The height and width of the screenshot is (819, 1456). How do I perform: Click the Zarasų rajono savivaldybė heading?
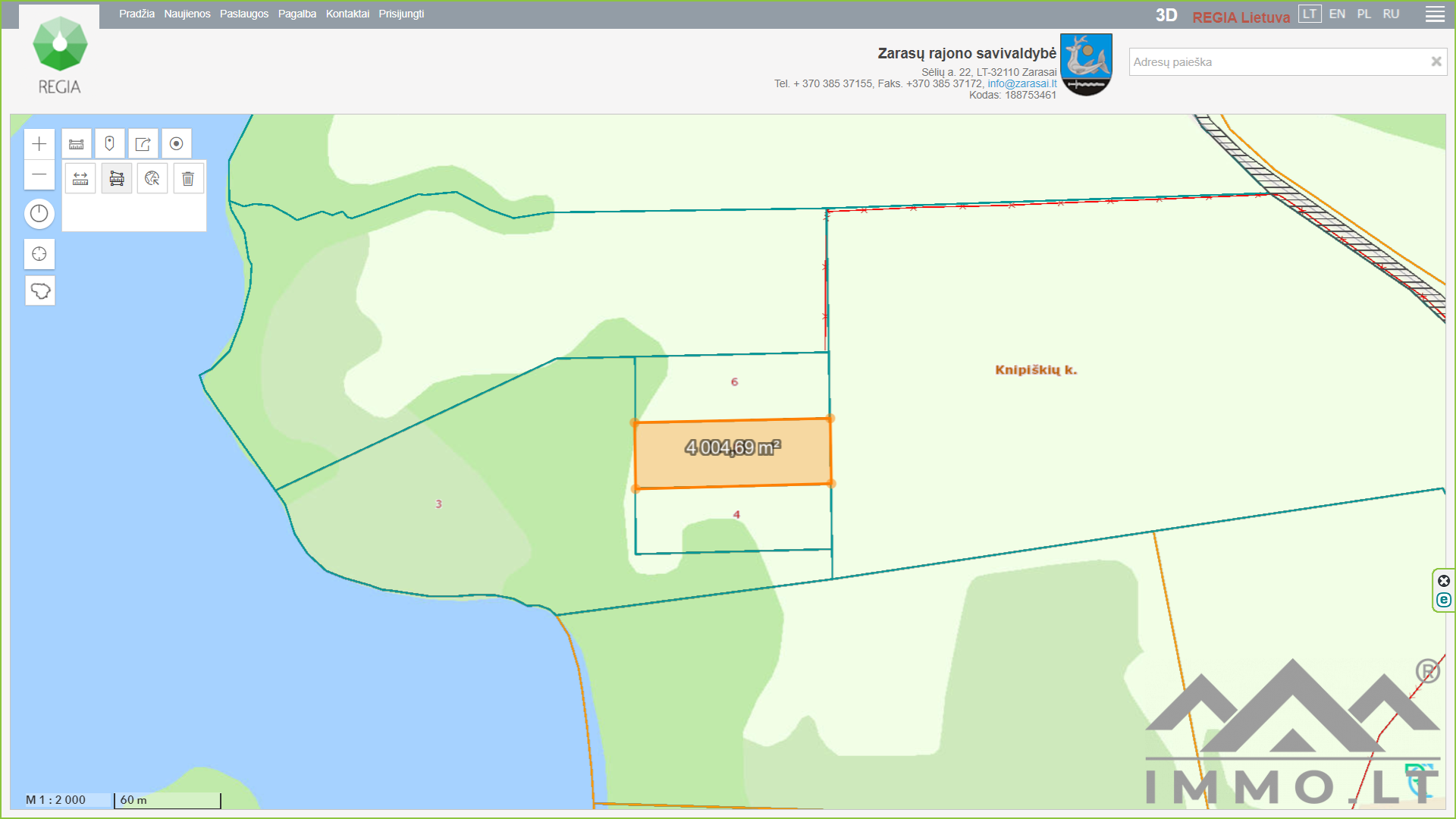point(967,53)
